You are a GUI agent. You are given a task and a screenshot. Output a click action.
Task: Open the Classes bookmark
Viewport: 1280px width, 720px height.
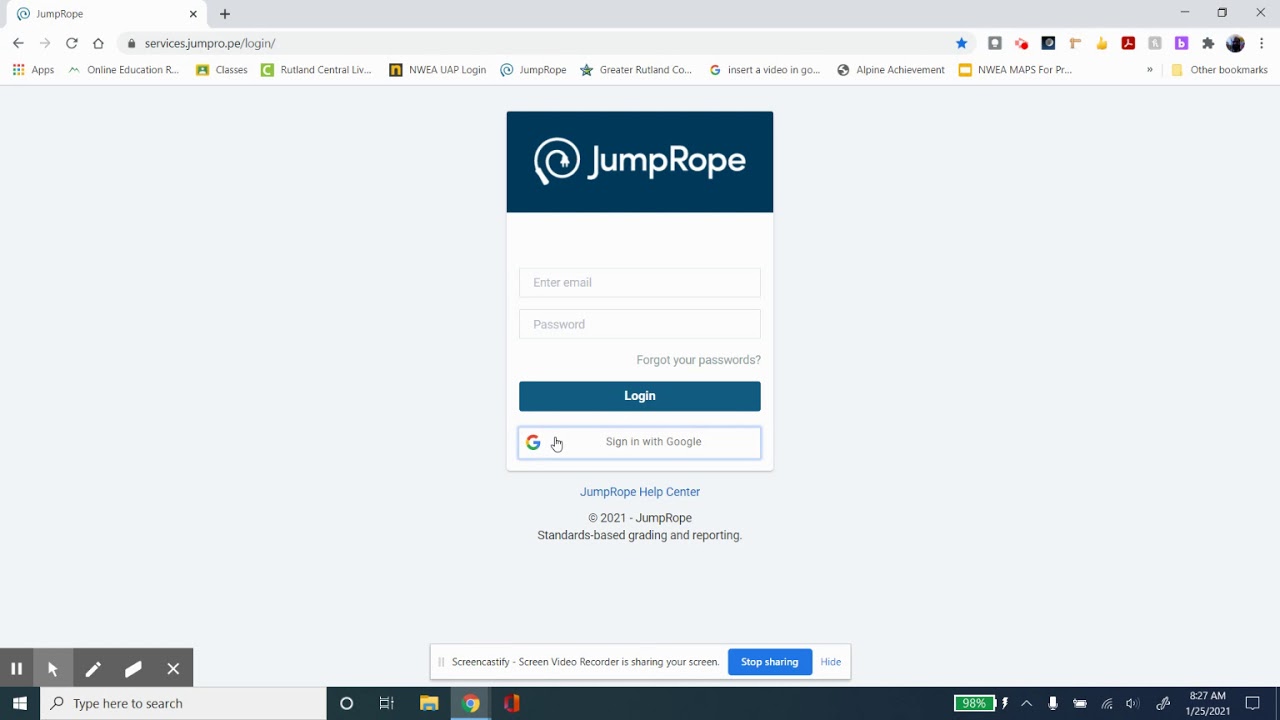222,70
